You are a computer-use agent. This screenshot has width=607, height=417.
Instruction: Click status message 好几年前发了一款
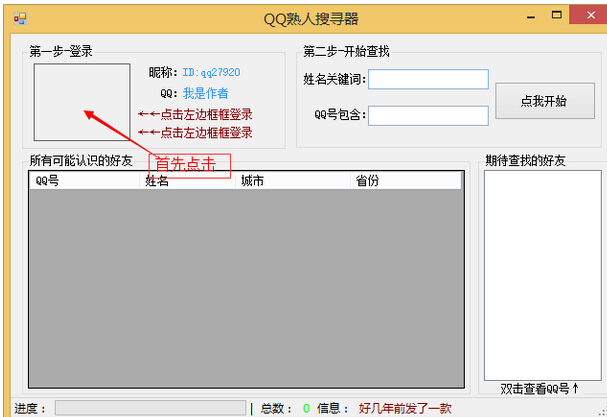click(405, 408)
